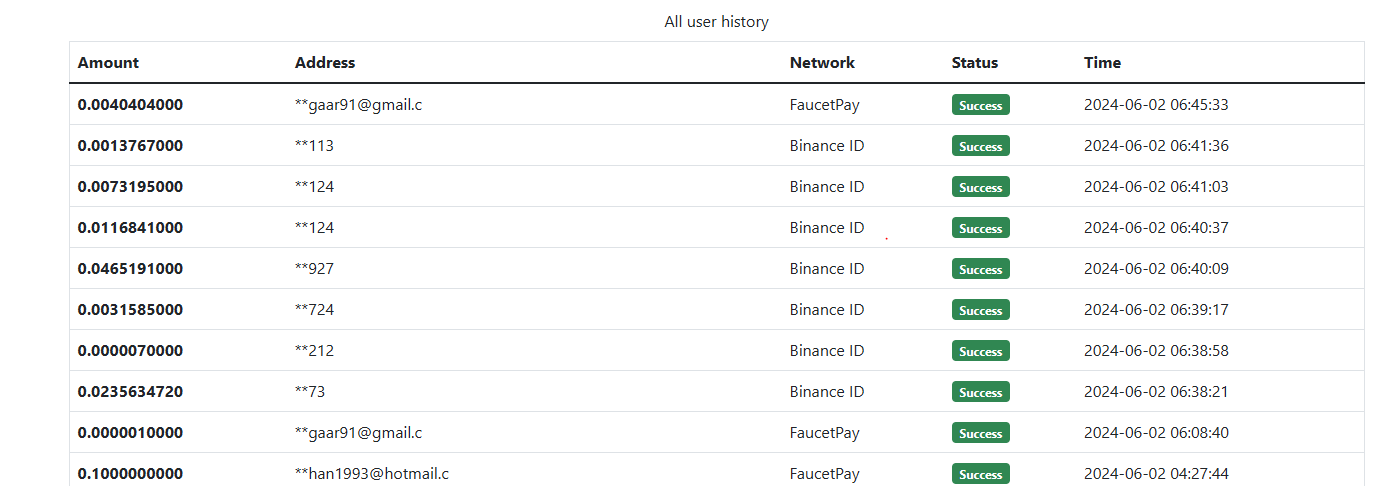This screenshot has height=486, width=1386.
Task: Click the Address column header
Action: click(x=325, y=62)
